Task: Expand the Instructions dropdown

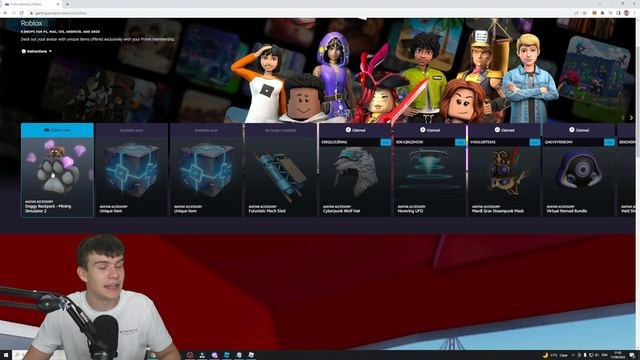Action: (37, 51)
